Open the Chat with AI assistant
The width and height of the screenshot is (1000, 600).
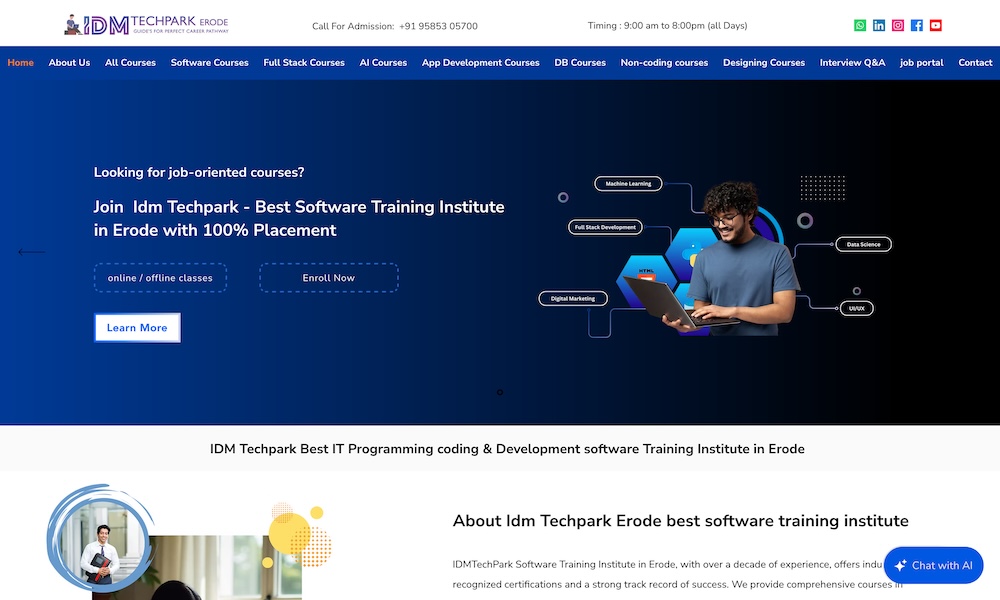click(933, 565)
